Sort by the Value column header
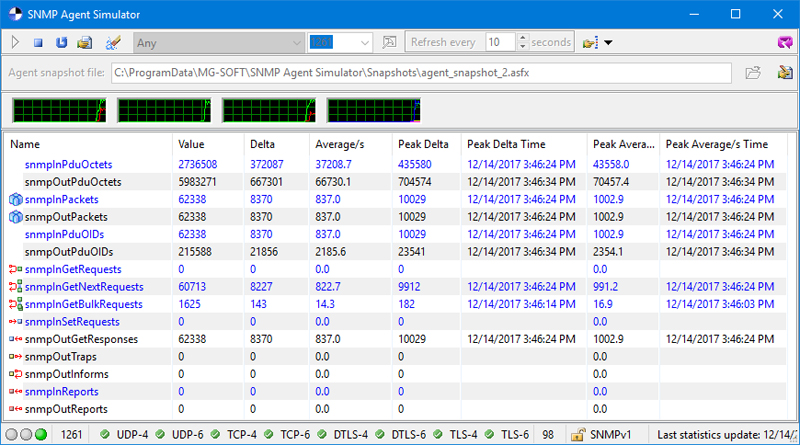Image resolution: width=800 pixels, height=445 pixels. 208,144
